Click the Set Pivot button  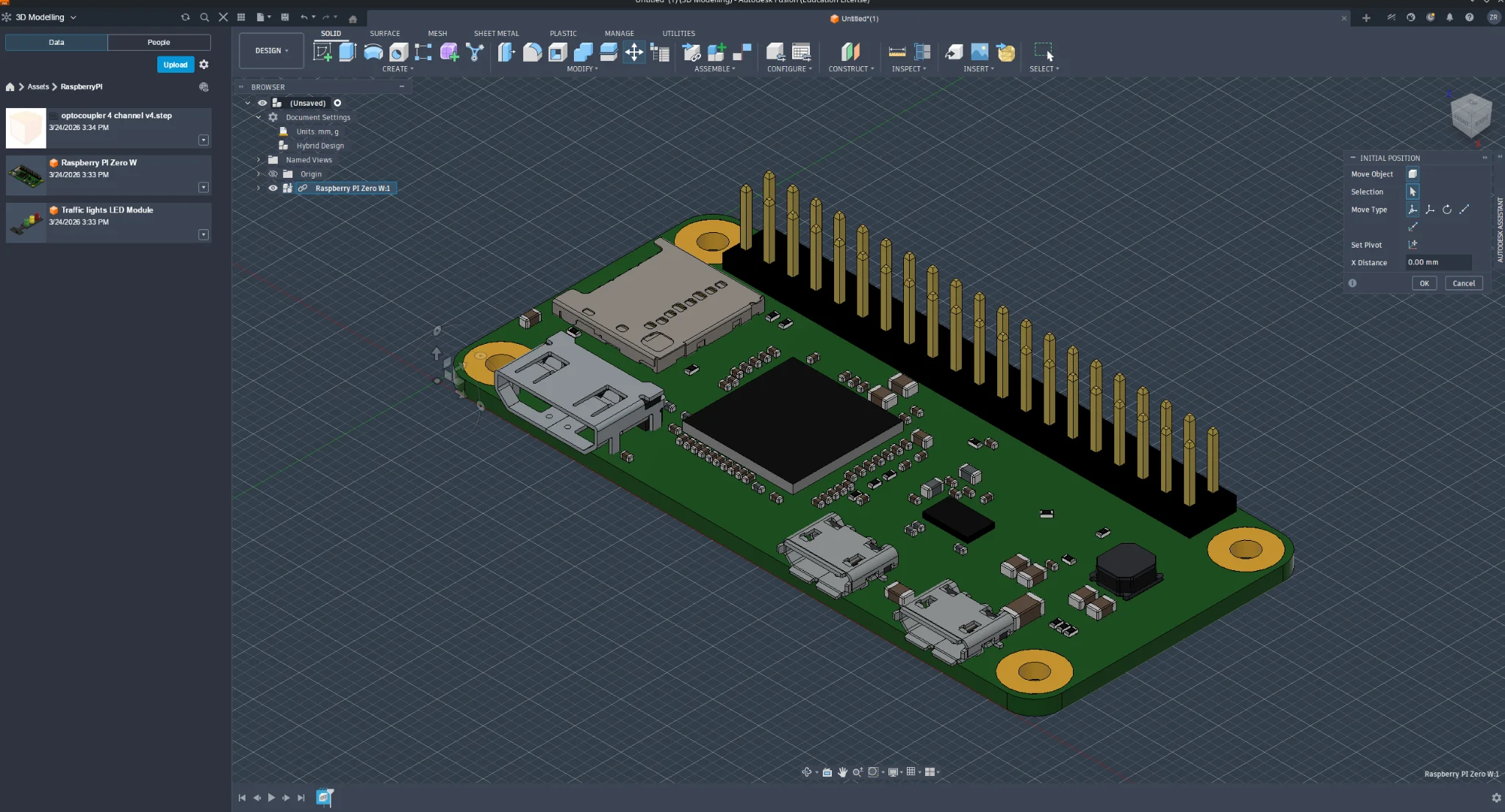click(1412, 245)
